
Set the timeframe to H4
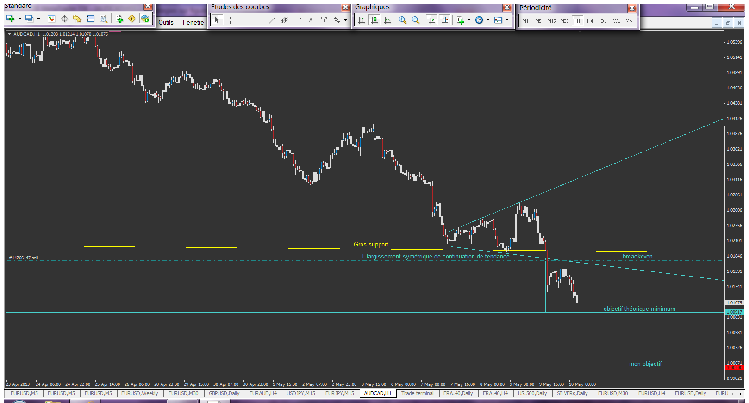(590, 21)
